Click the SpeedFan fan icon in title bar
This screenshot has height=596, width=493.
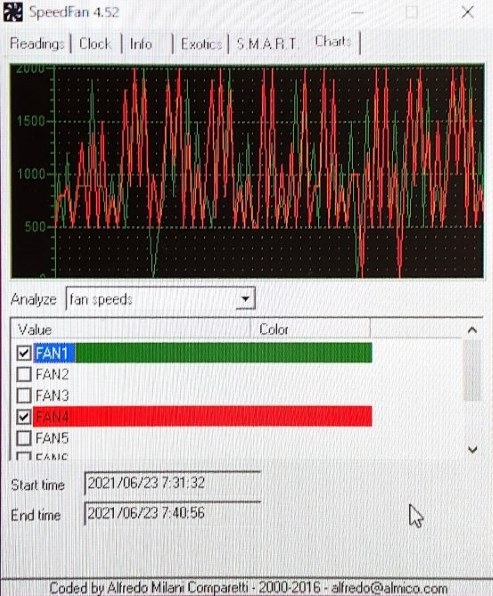13,12
